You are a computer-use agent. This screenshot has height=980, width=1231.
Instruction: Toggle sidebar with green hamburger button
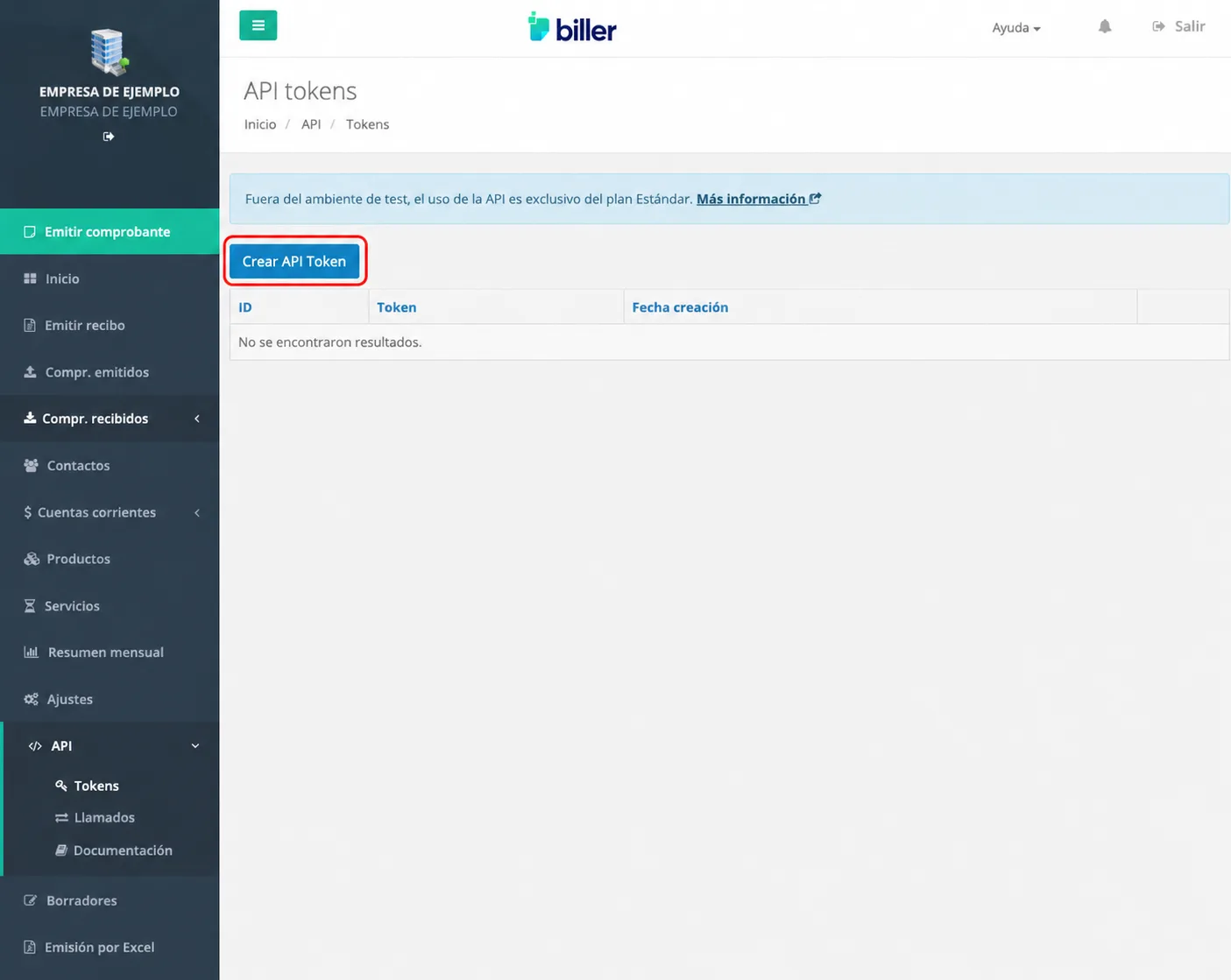[258, 25]
